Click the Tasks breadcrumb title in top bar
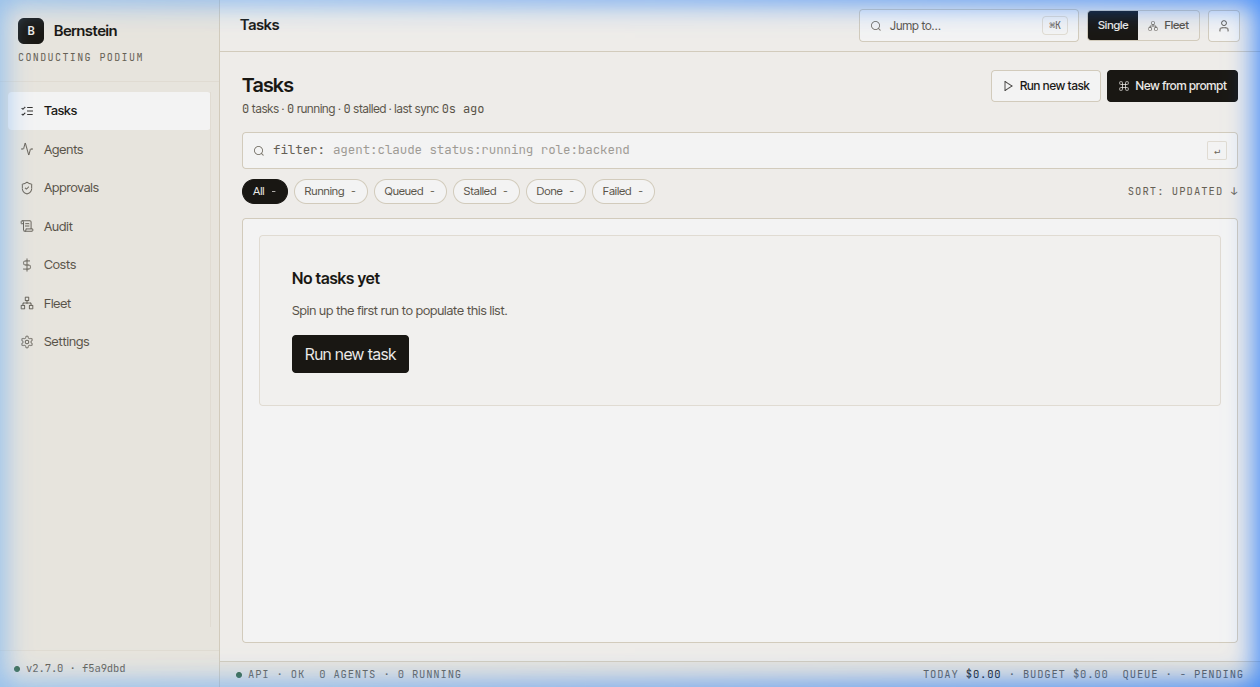 click(260, 25)
